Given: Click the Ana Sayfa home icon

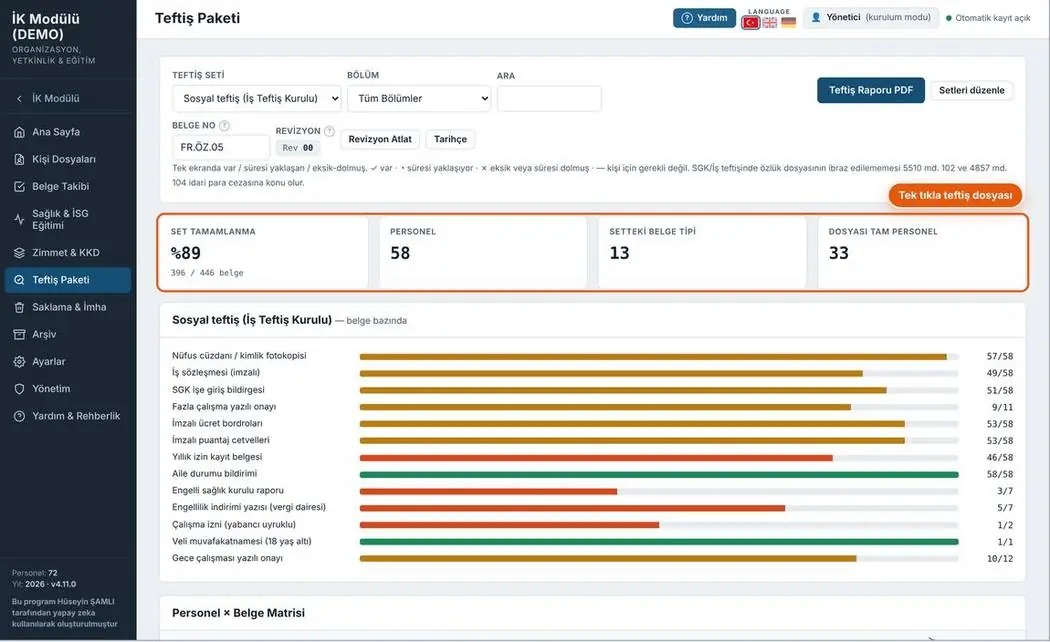Looking at the screenshot, I should click(x=19, y=132).
